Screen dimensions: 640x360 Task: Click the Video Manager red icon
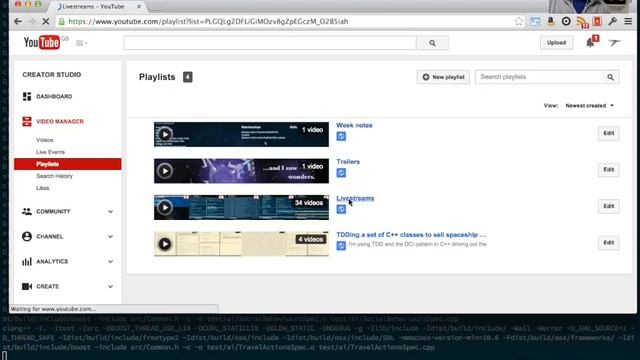tap(27, 121)
